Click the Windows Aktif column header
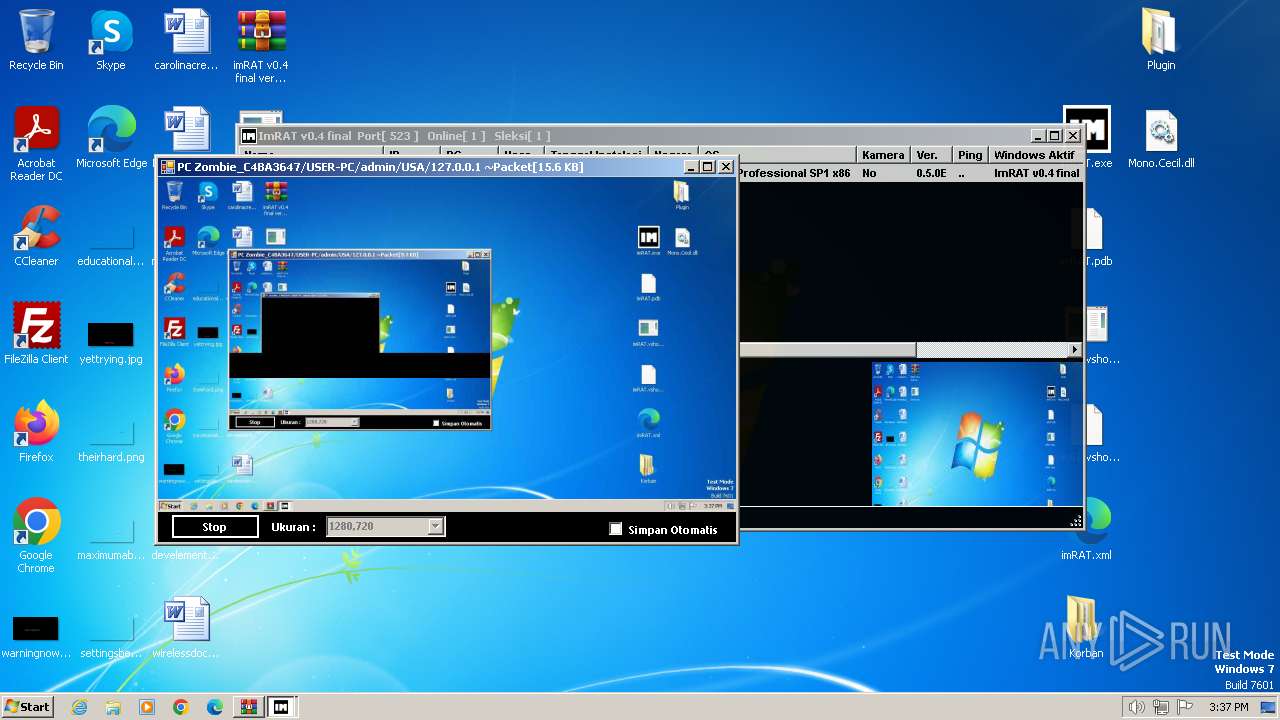 coord(1035,155)
